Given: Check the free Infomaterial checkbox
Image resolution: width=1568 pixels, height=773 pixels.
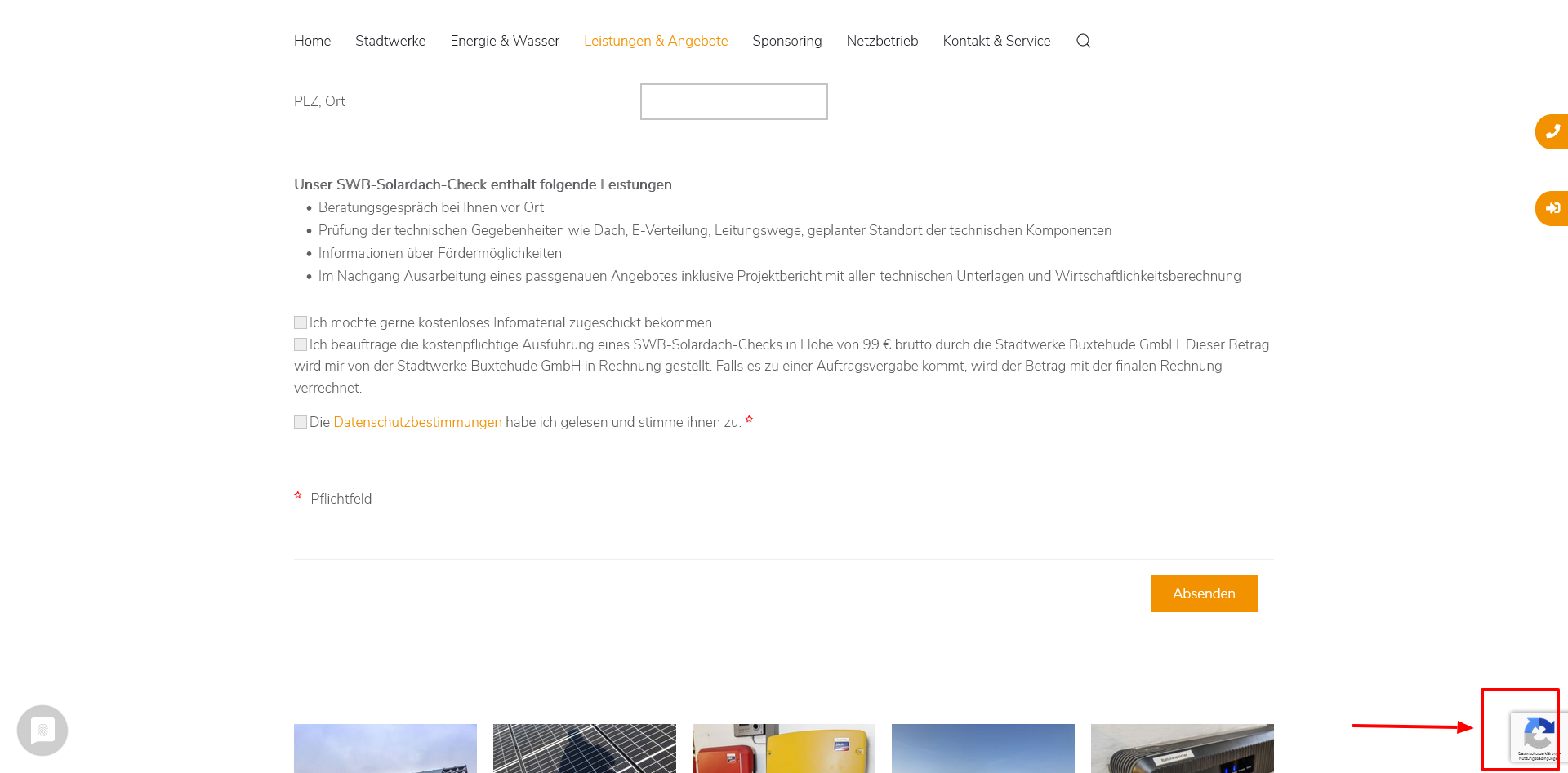Looking at the screenshot, I should (301, 322).
